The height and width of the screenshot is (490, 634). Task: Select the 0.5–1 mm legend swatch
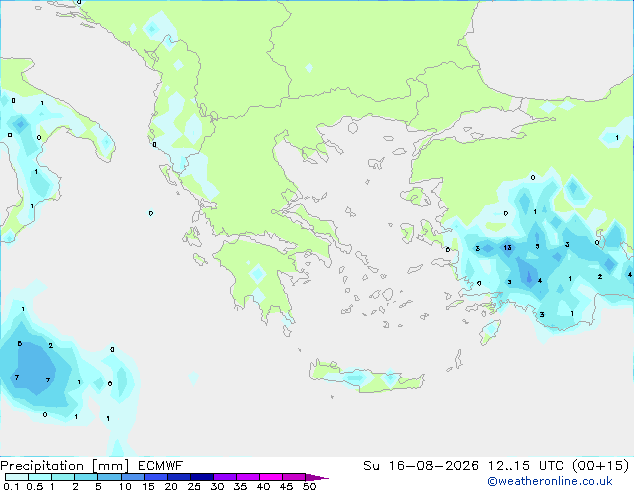click(x=40, y=477)
